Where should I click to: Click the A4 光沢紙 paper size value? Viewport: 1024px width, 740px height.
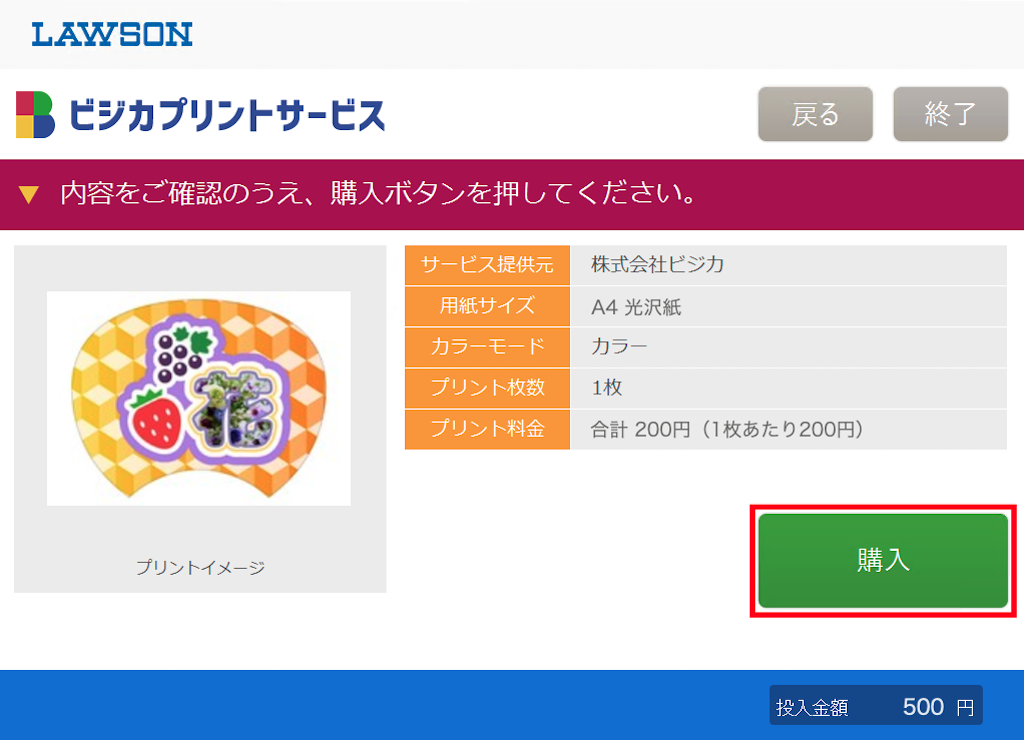click(x=636, y=307)
